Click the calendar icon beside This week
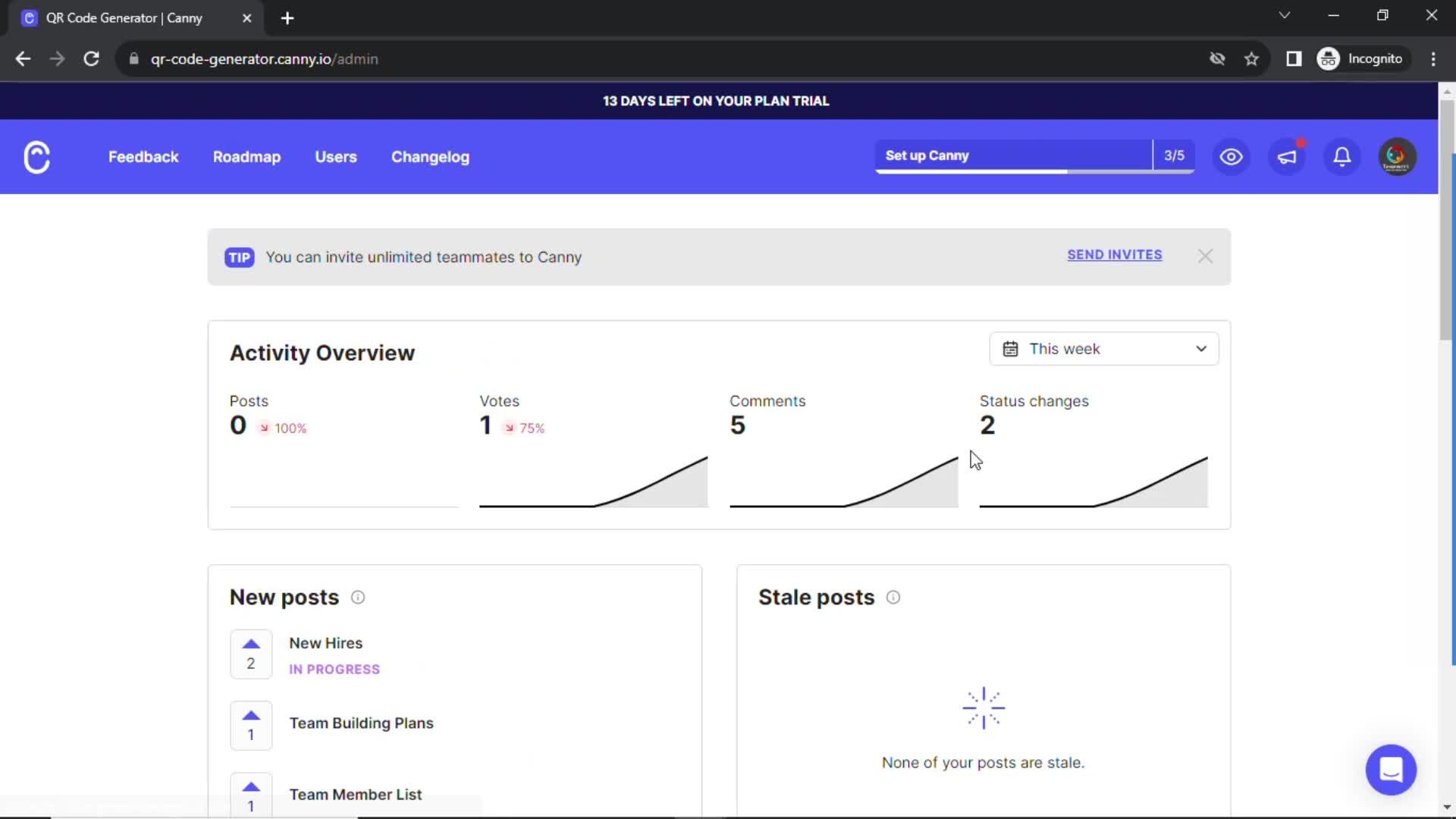Image resolution: width=1456 pixels, height=819 pixels. [1011, 349]
